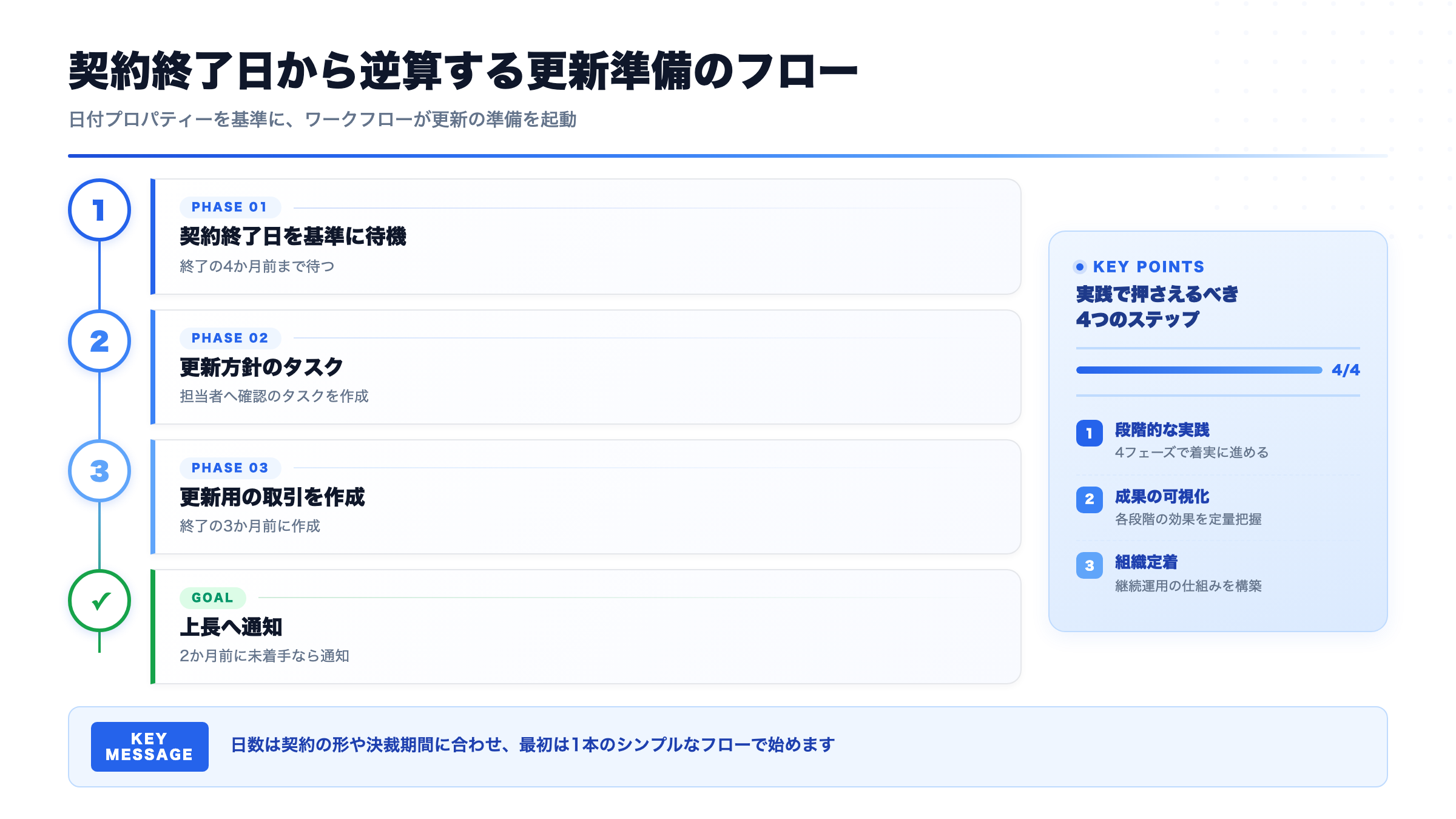Image resolution: width=1456 pixels, height=819 pixels.
Task: Click the 4/4 progress counter text
Action: [1346, 370]
